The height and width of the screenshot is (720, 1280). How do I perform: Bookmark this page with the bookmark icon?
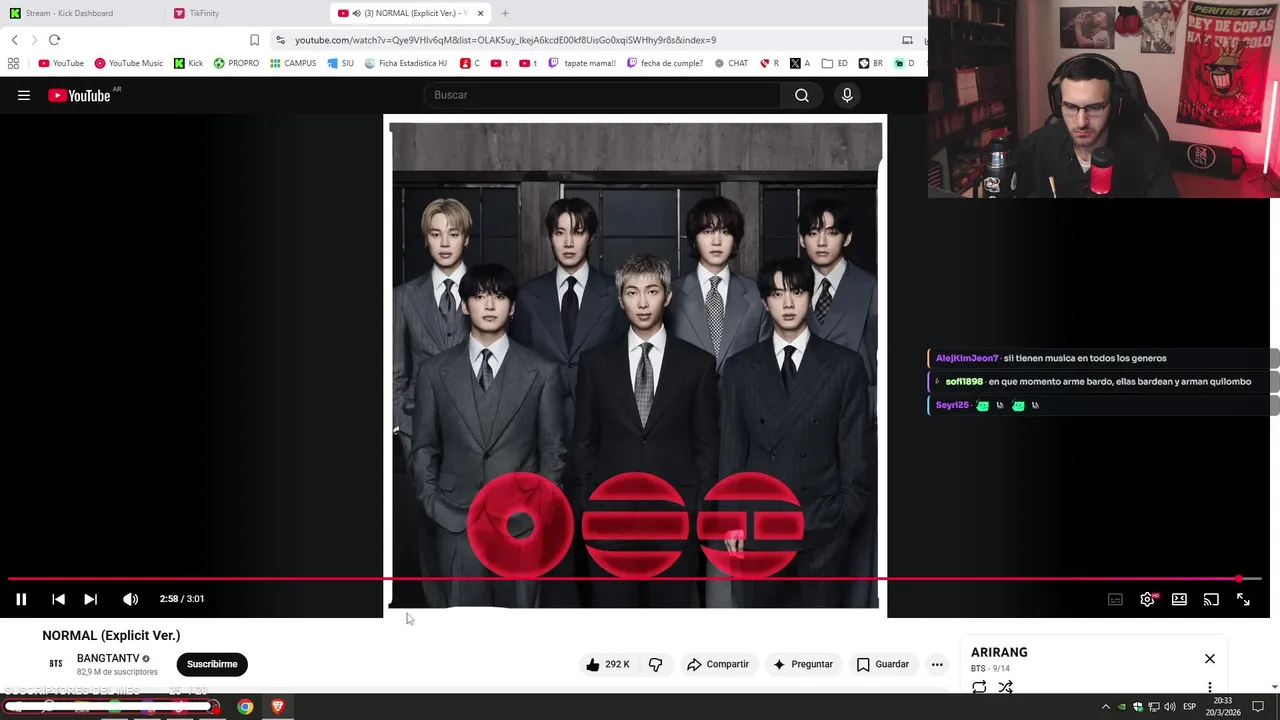coord(254,40)
